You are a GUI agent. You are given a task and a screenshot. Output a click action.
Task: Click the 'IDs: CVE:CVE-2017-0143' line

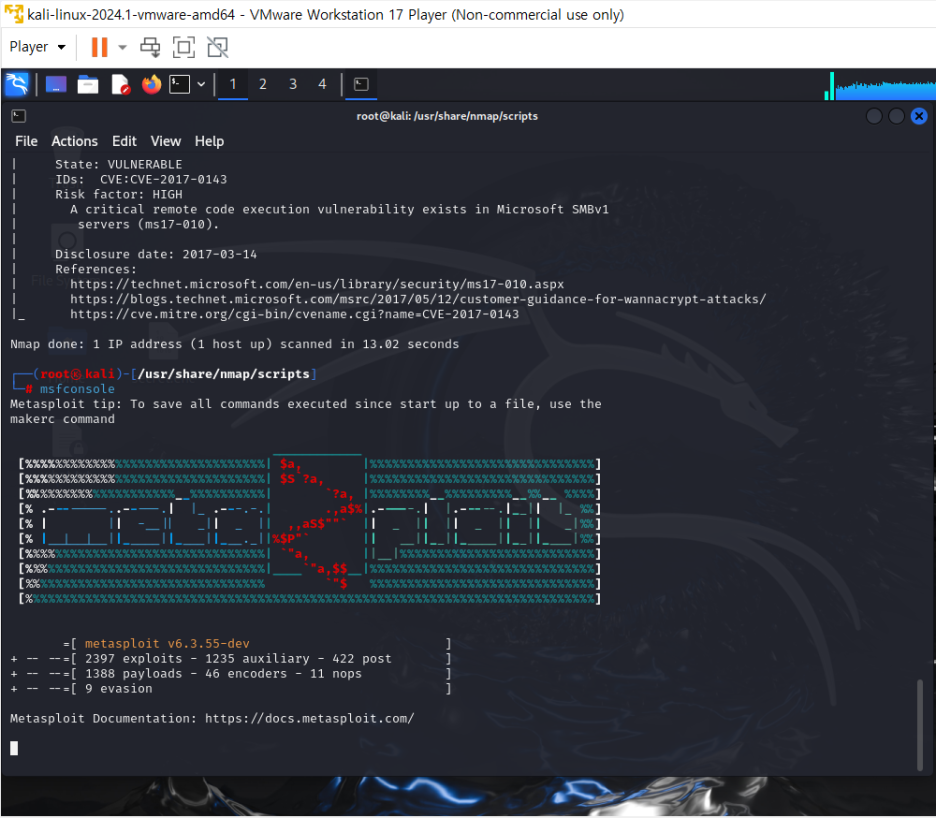click(x=141, y=179)
